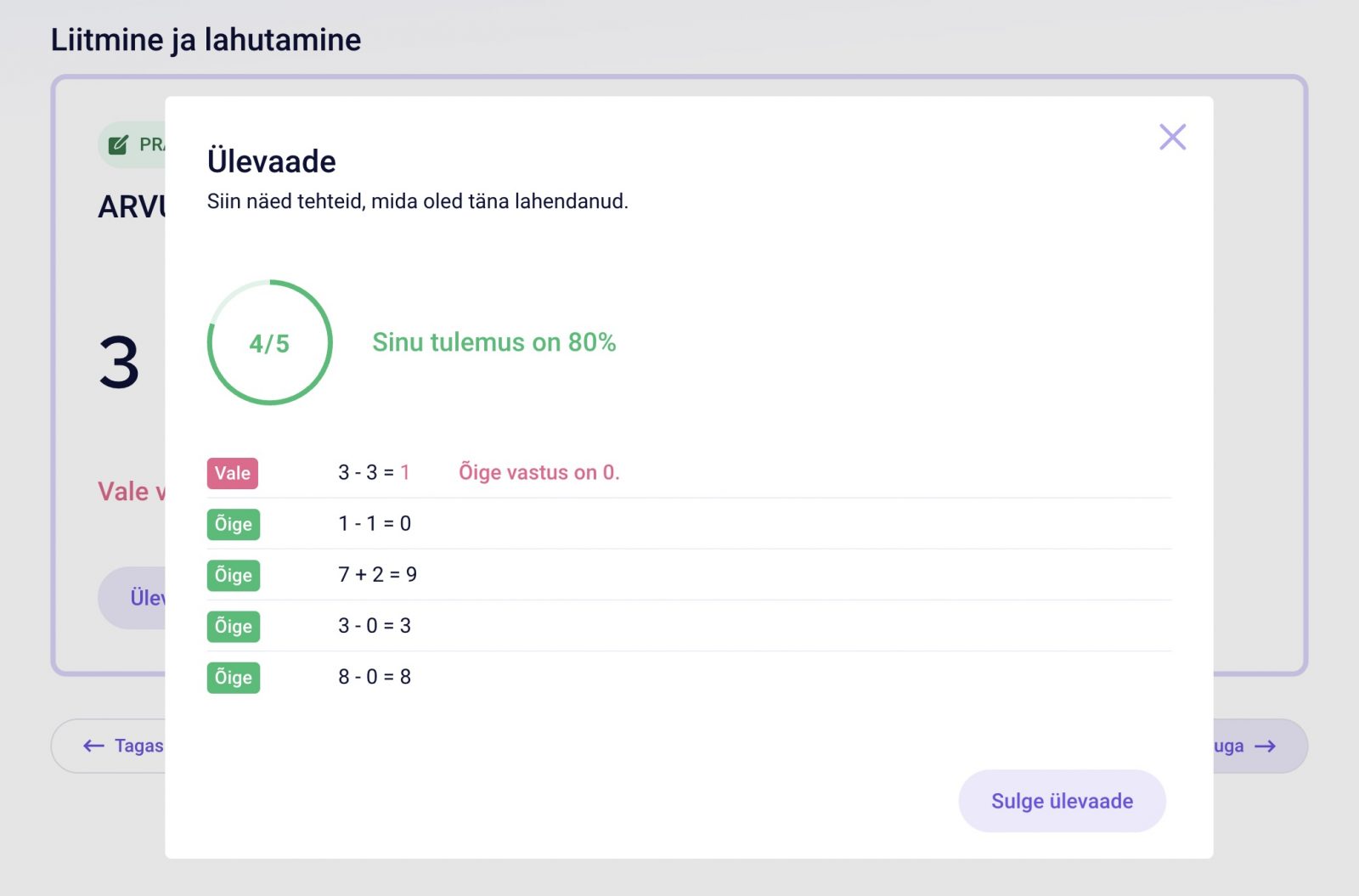Click the equation 8 - 0 = 8
Viewport: 1359px width, 896px height.
(x=375, y=676)
